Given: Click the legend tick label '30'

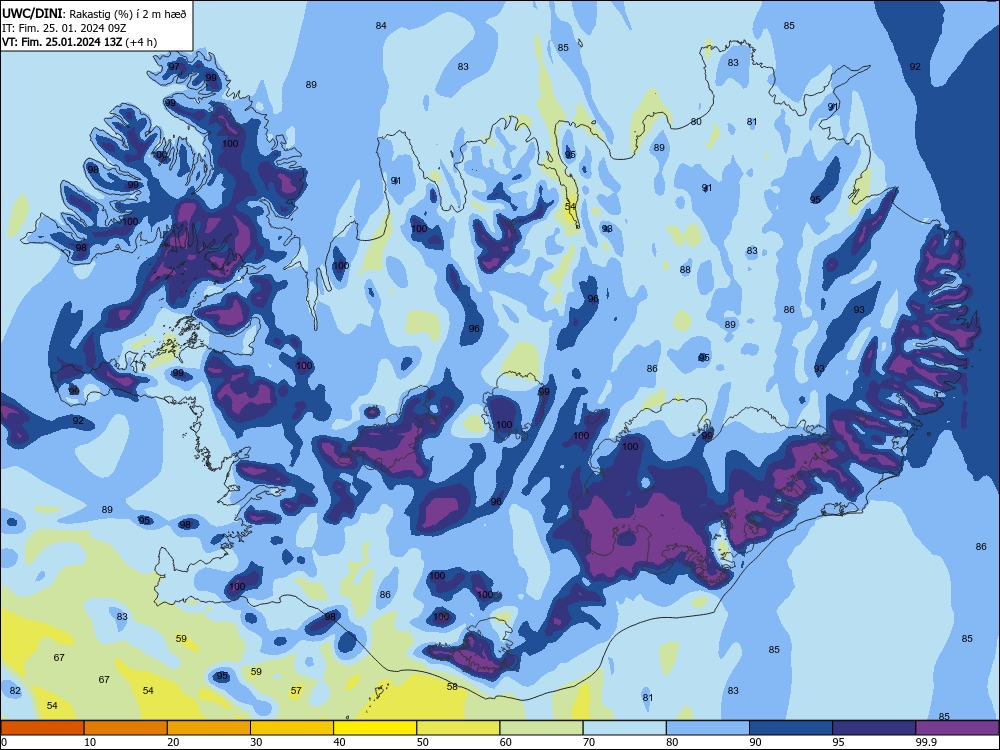Looking at the screenshot, I should [x=256, y=742].
